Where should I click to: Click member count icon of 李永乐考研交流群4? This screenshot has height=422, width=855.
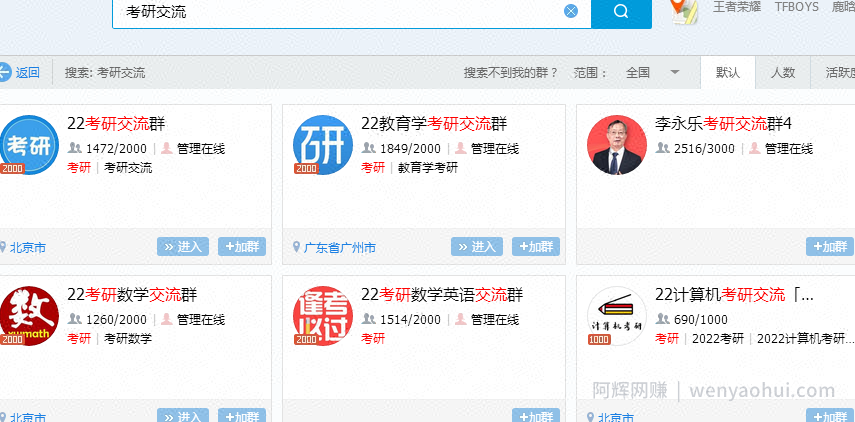point(663,148)
